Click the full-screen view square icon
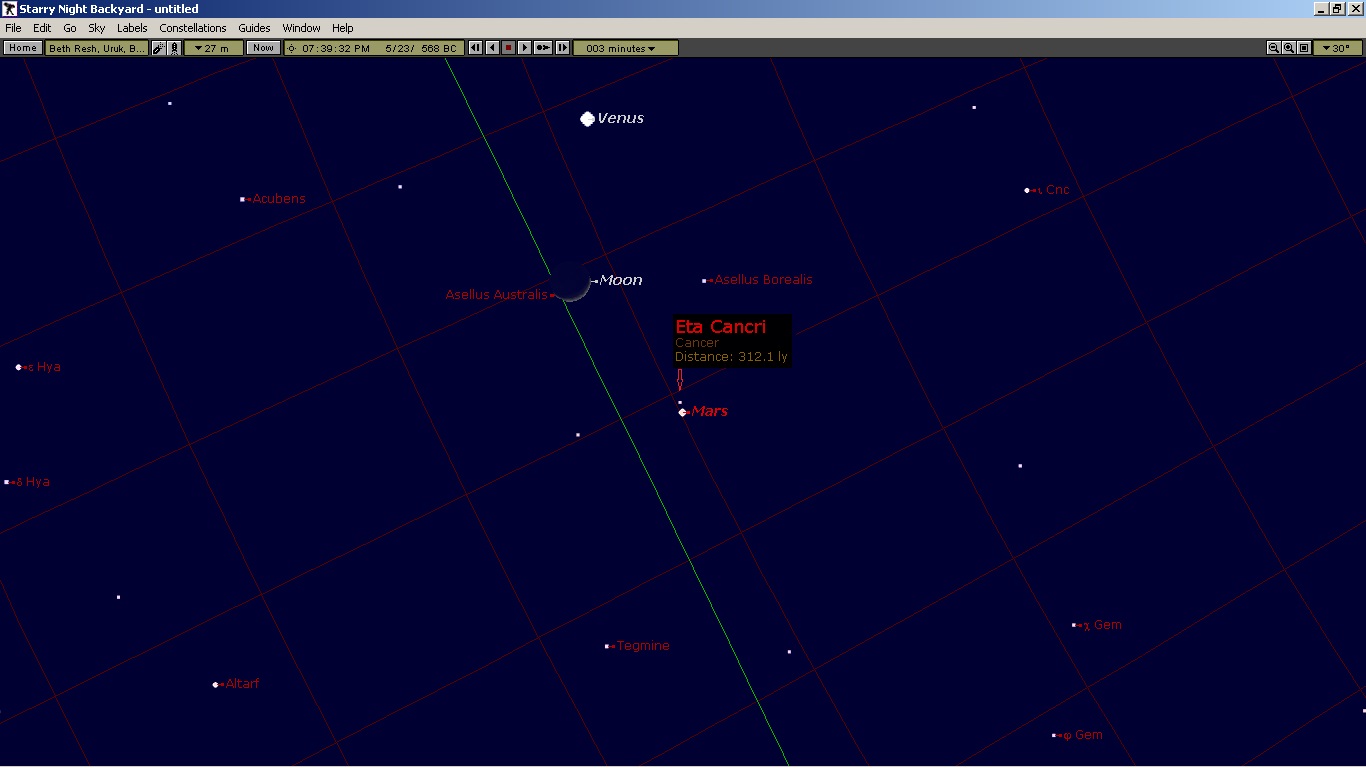1366x768 pixels. (x=1304, y=47)
